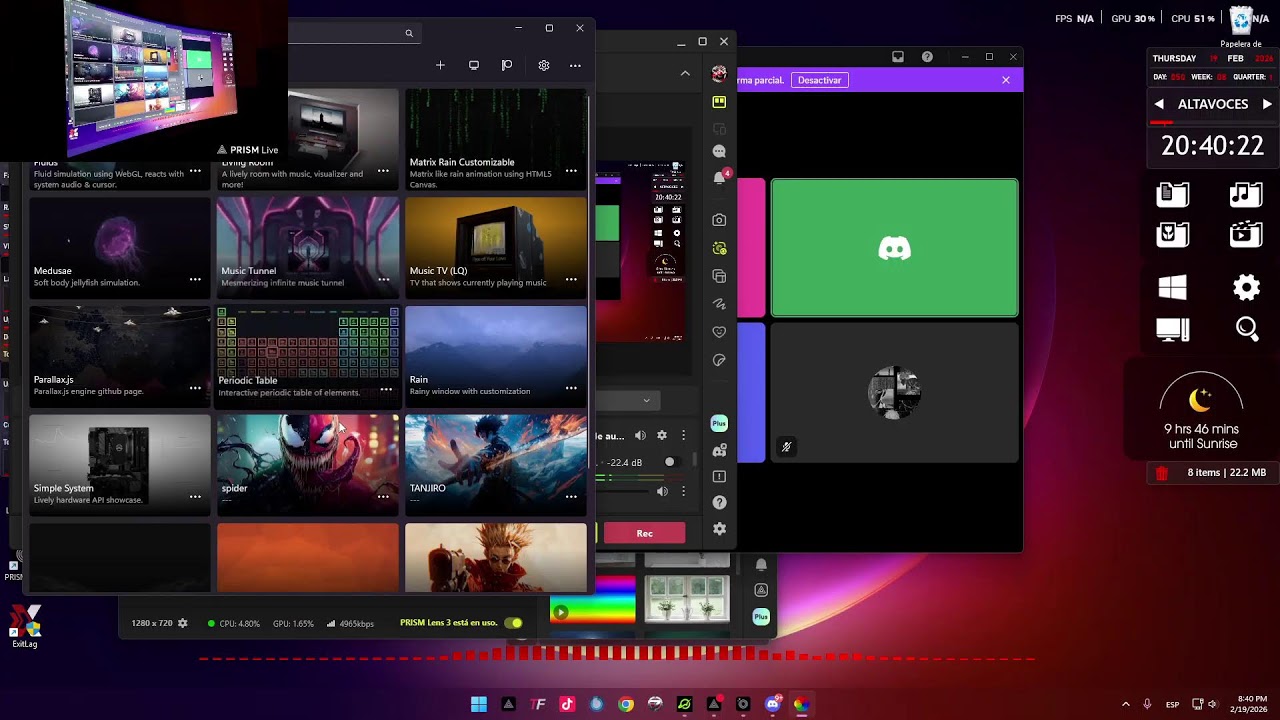
Task: Open the profile avatar in PRISM's sidebar
Action: click(719, 74)
